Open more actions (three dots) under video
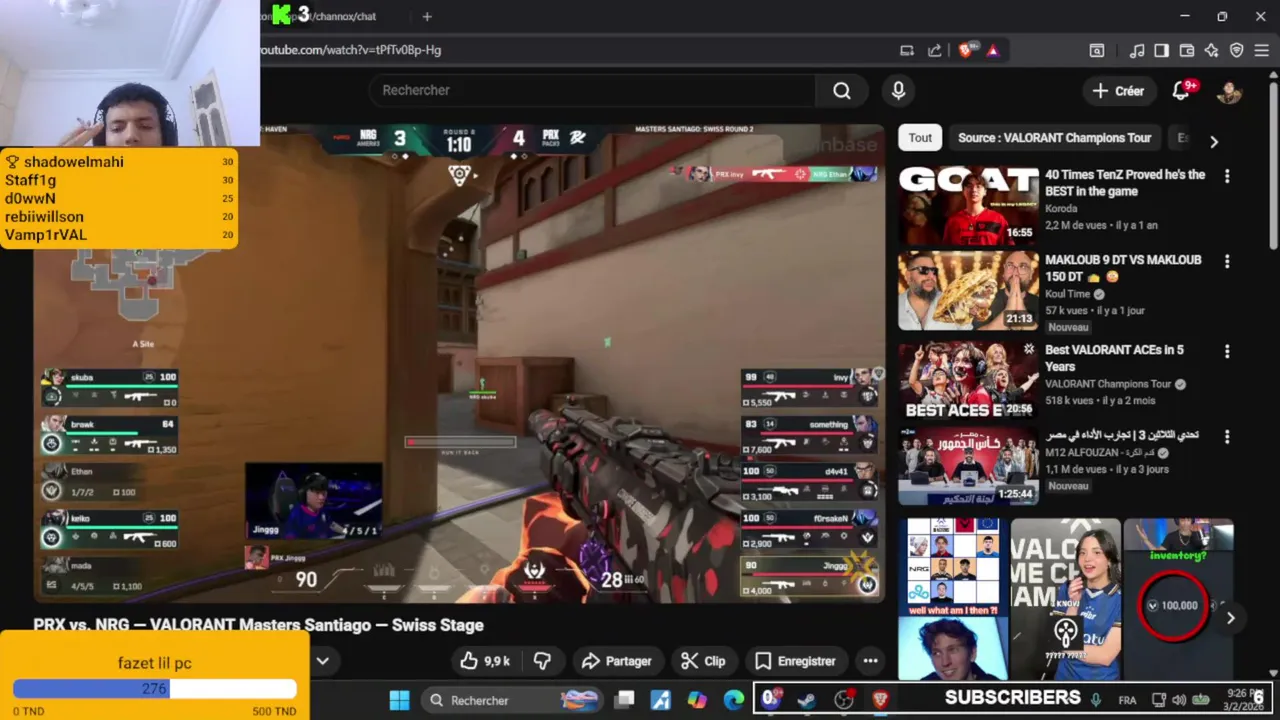The image size is (1280, 720). pos(870,661)
